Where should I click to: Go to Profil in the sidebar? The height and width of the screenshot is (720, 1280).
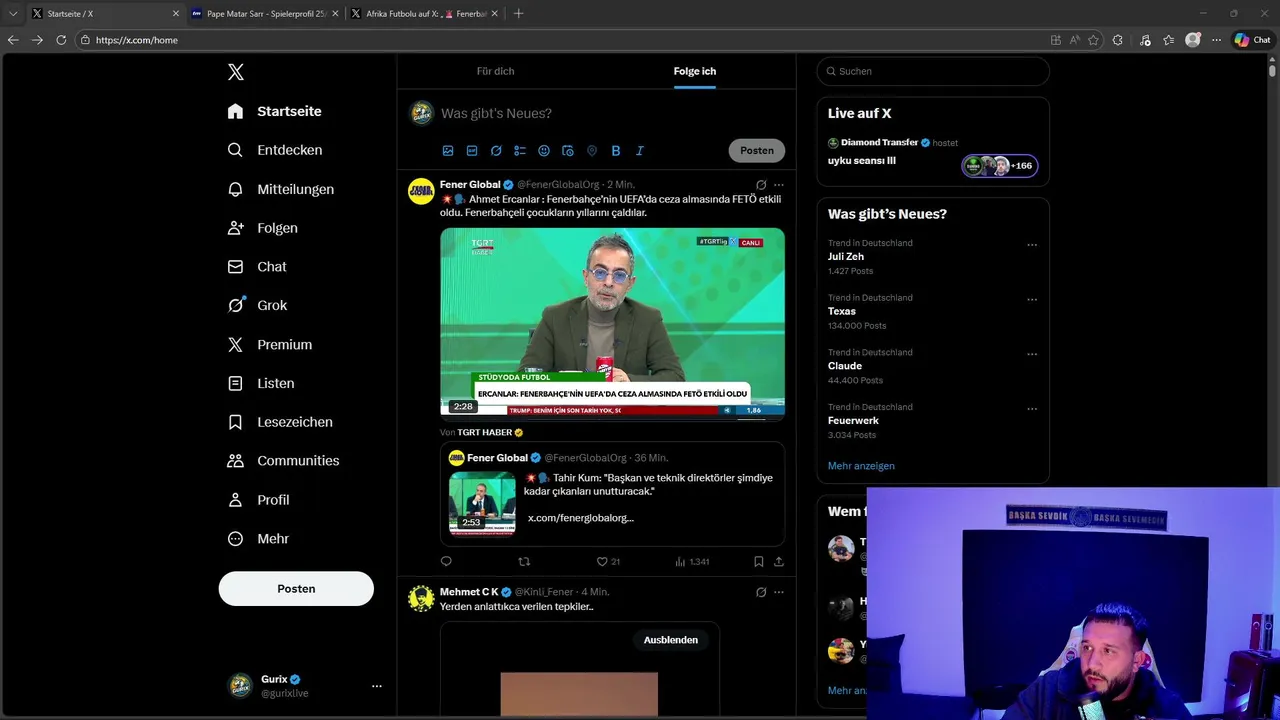pos(258,500)
